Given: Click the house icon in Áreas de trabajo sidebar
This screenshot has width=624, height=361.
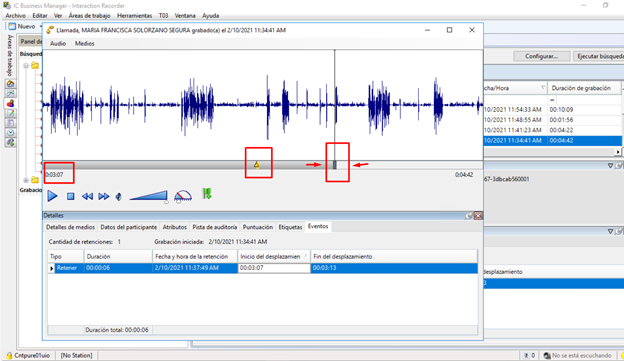Looking at the screenshot, I should point(10,84).
